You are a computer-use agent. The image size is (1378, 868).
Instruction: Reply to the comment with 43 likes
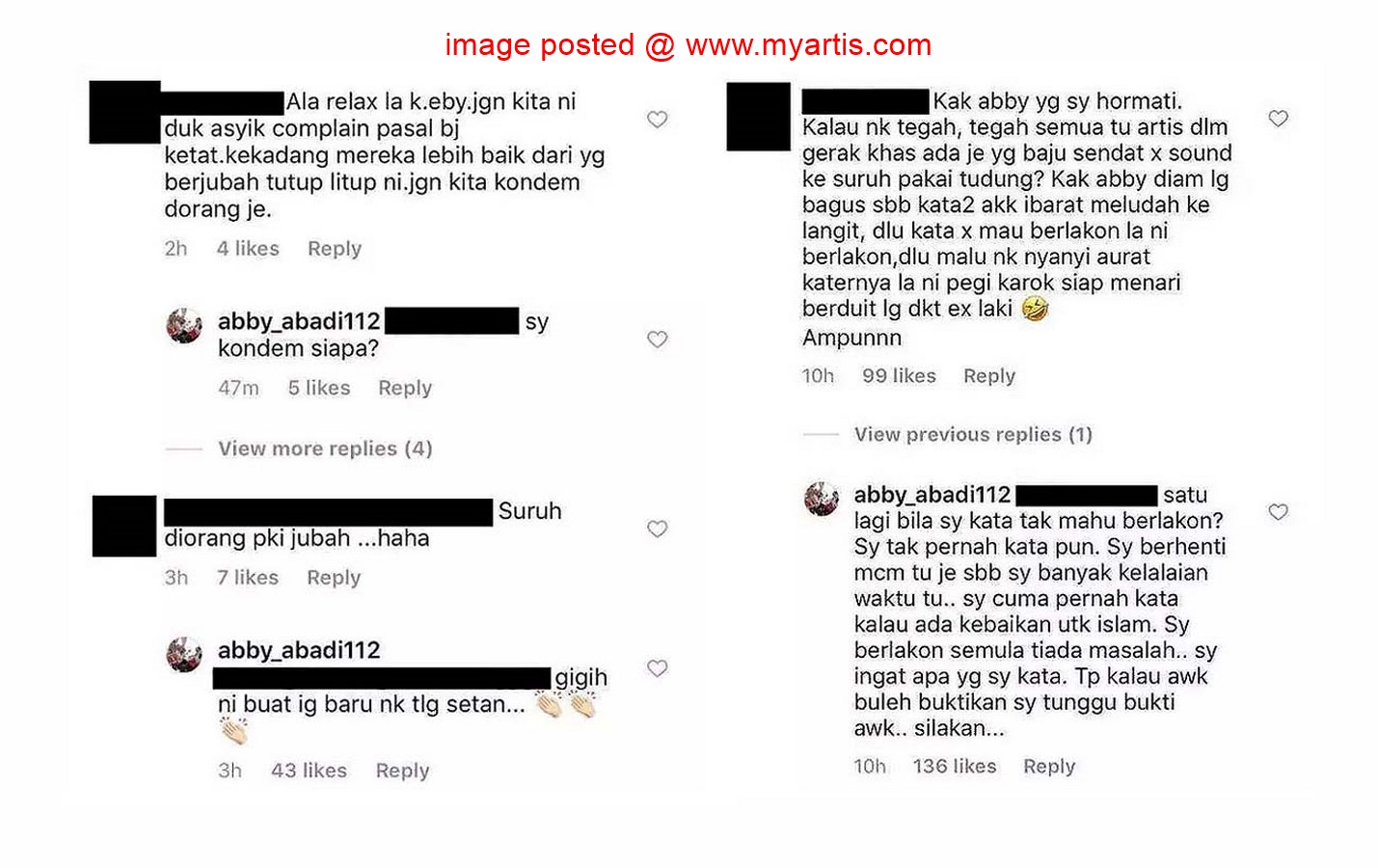coord(402,771)
